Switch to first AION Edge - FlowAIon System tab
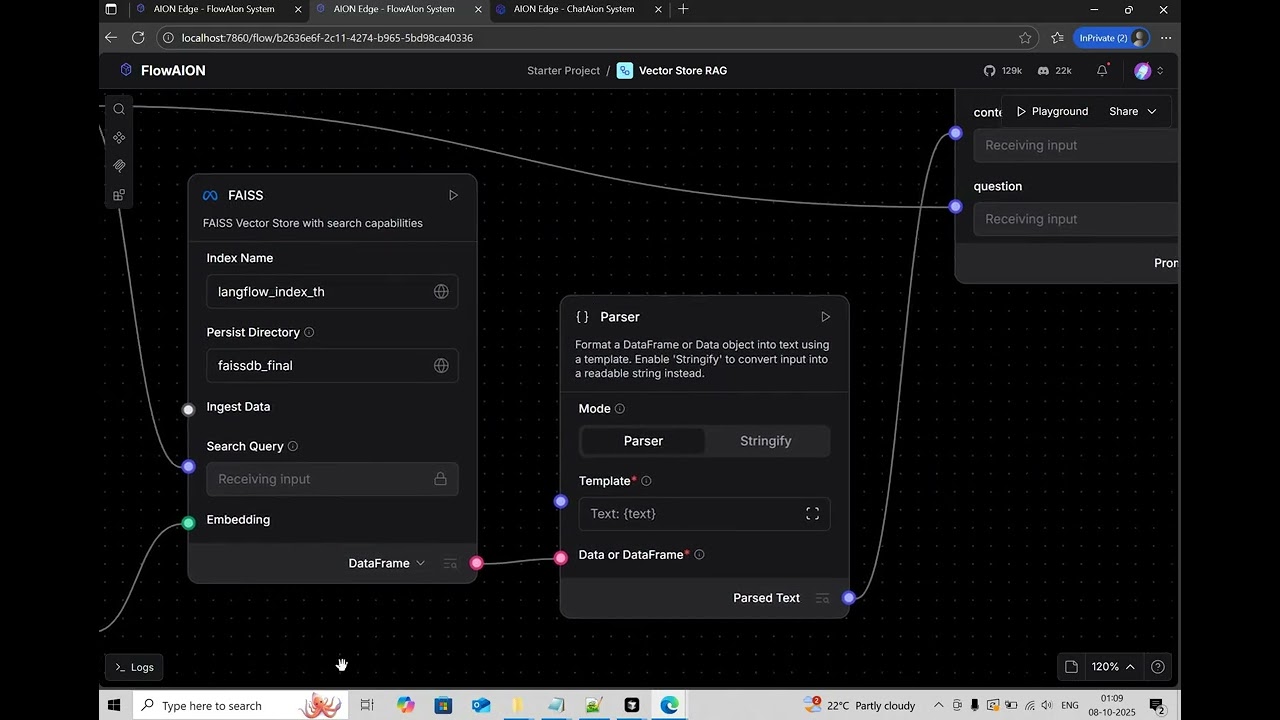Screen dimensions: 1280x720 [x=214, y=10]
